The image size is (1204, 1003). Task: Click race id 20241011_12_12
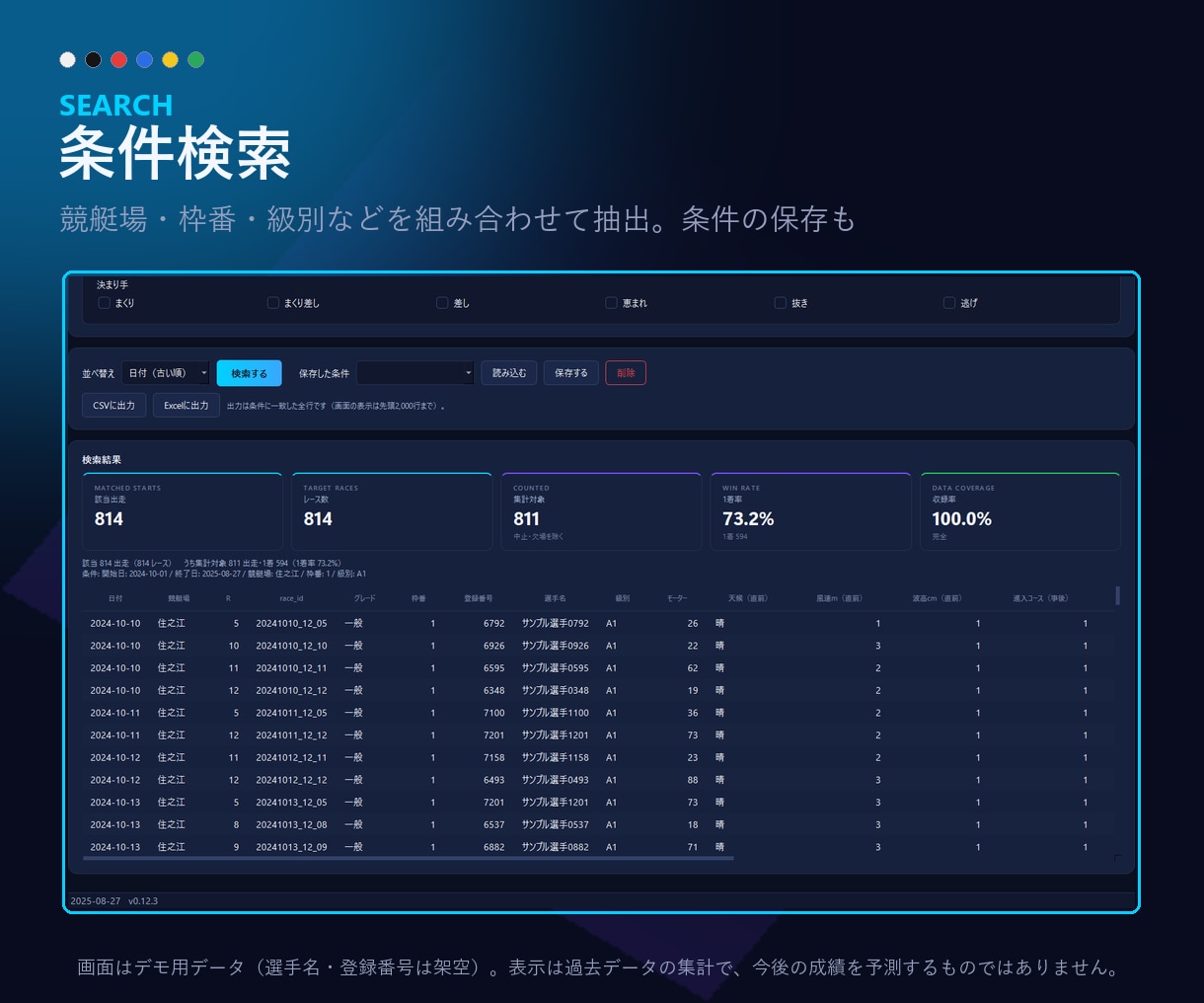(x=291, y=735)
